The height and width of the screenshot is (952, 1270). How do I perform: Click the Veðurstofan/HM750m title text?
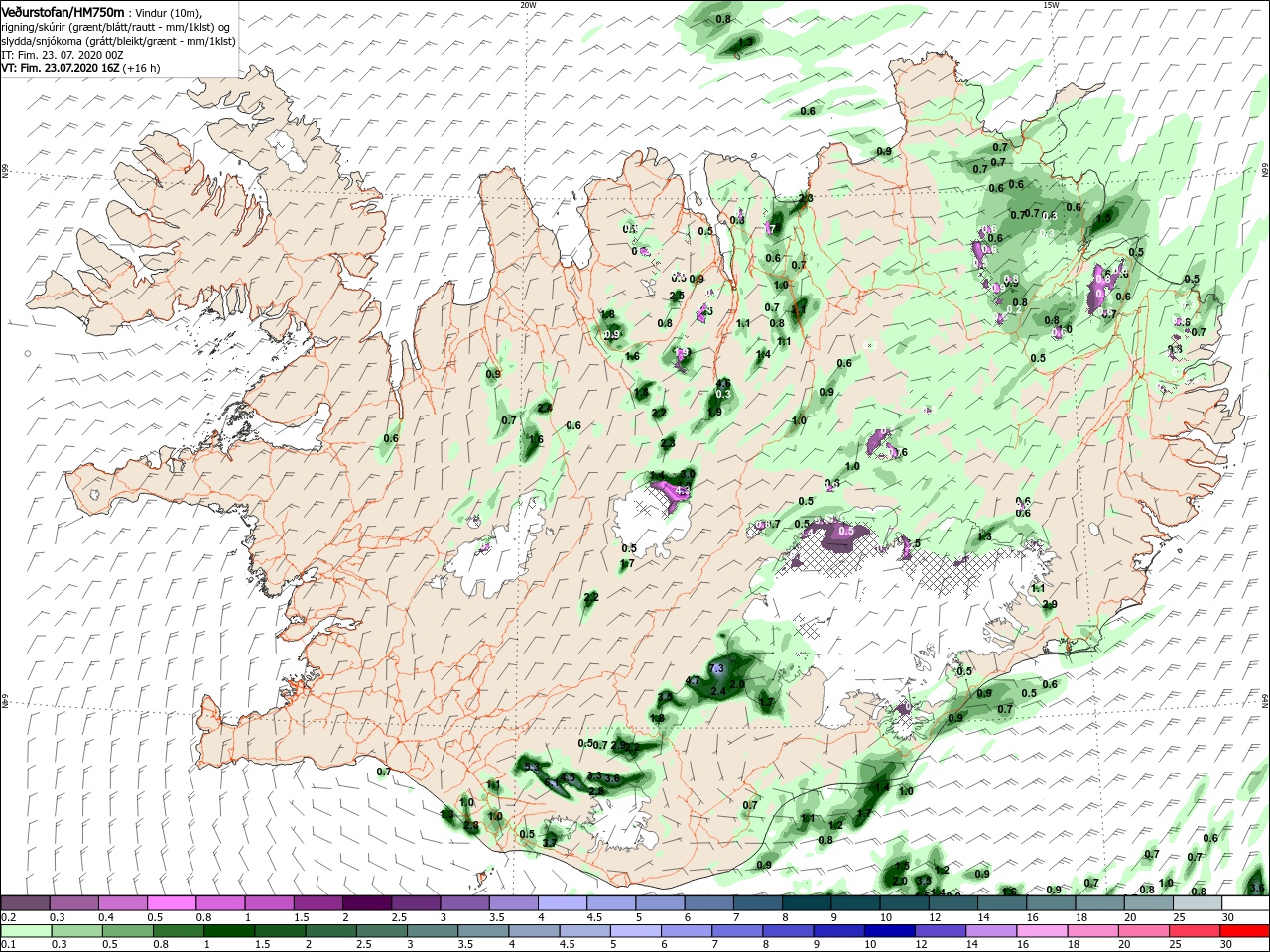click(62, 12)
